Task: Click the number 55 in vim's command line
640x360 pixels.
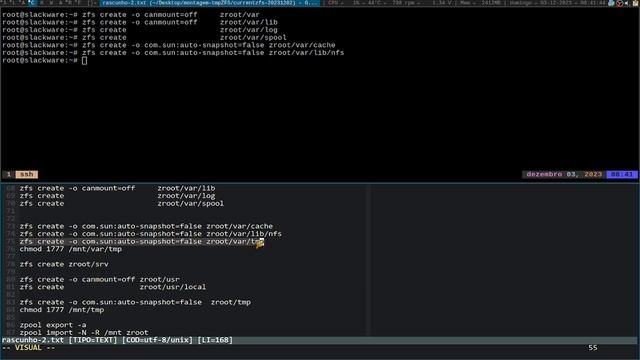Action: [x=593, y=348]
